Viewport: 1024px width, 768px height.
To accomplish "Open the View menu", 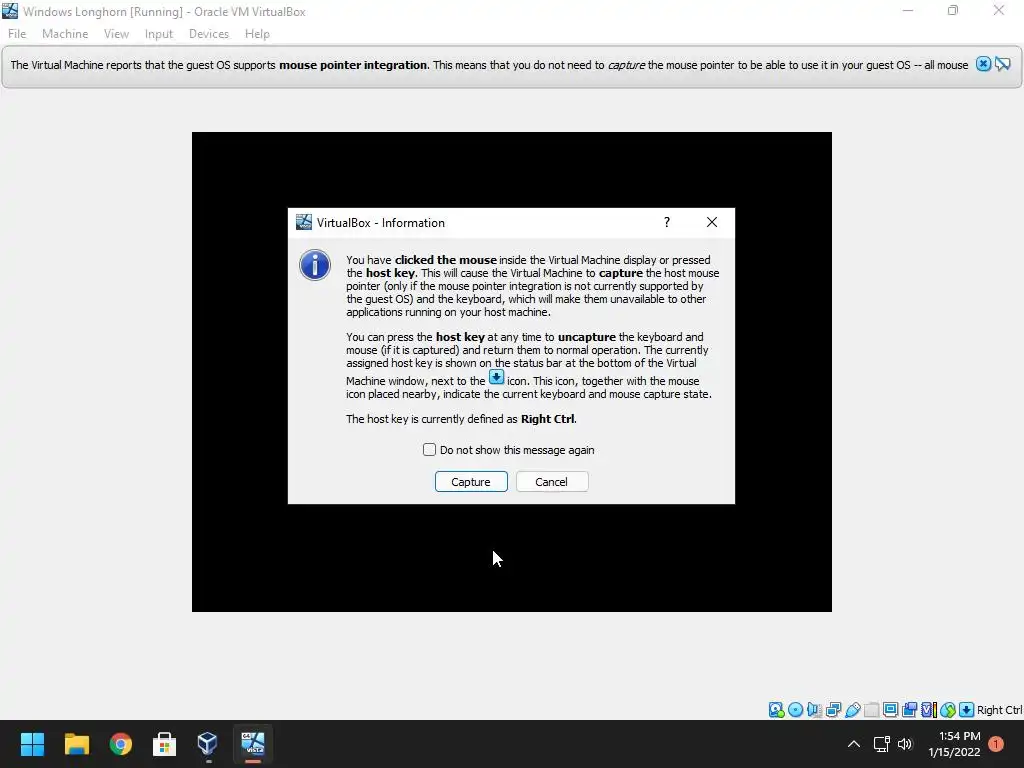I will coord(116,33).
